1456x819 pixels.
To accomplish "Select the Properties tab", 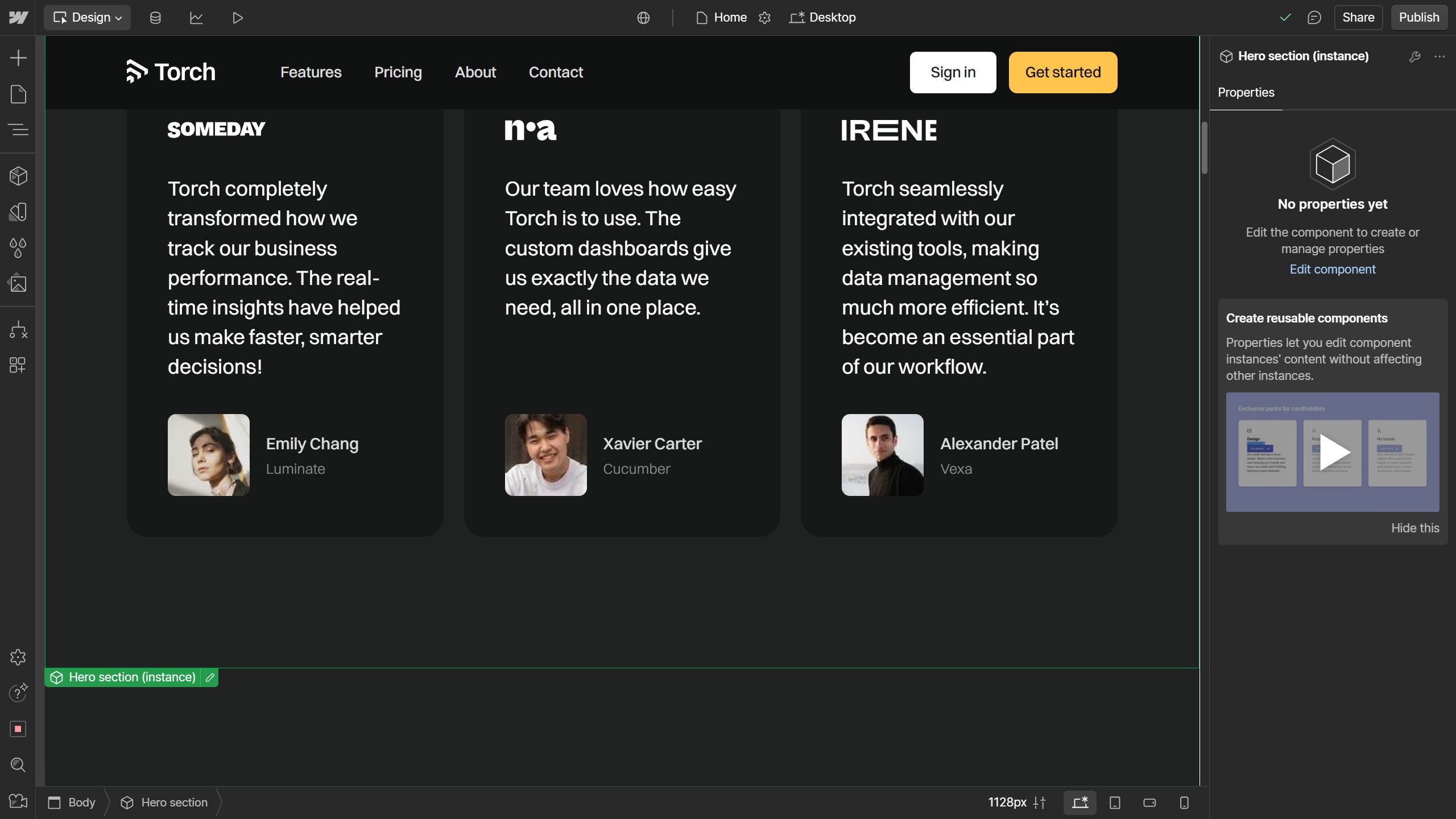I will pos(1246,92).
